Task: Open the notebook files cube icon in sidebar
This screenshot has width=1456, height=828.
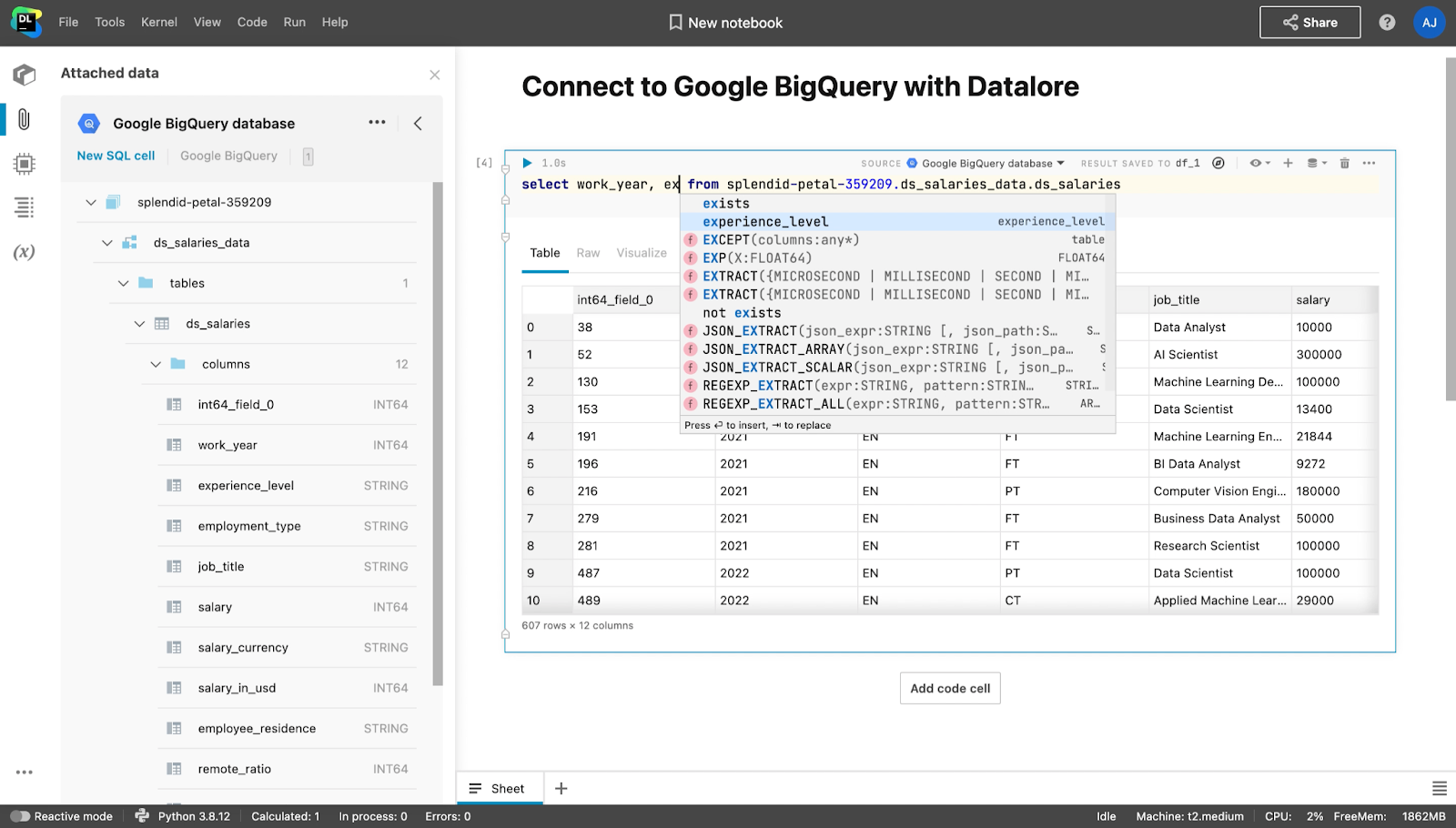Action: (x=25, y=75)
